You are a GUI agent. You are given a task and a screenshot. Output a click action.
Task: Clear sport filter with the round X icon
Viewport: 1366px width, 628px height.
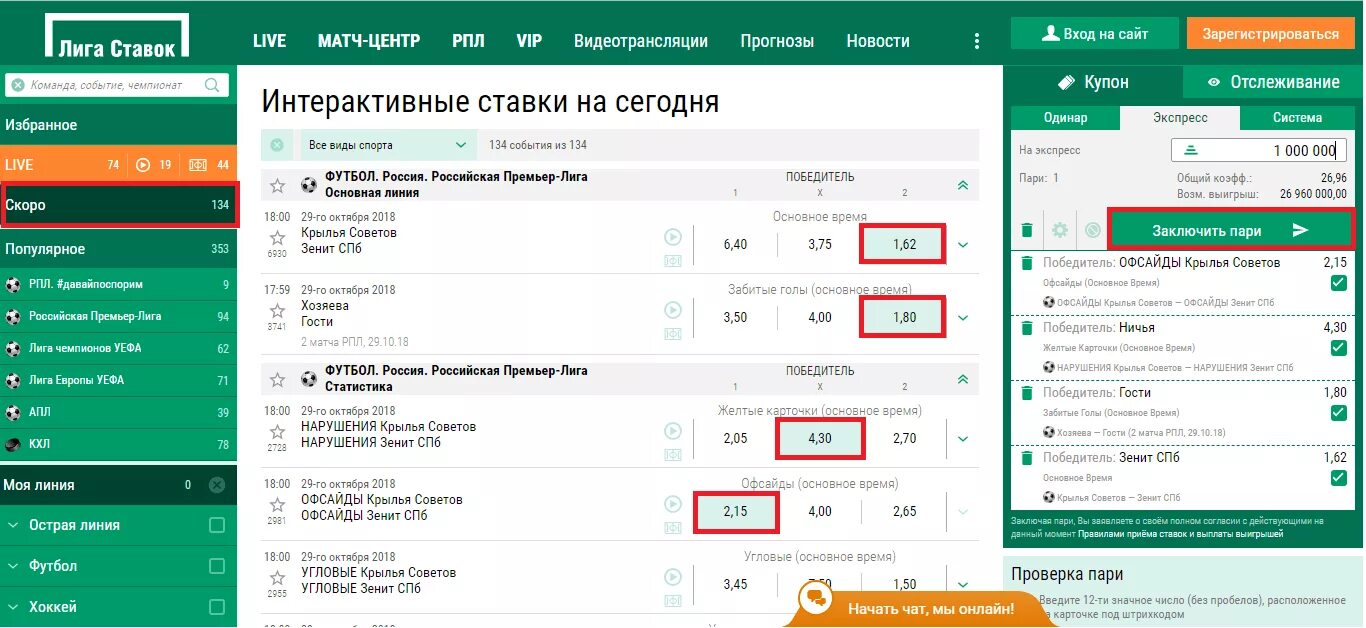point(277,145)
